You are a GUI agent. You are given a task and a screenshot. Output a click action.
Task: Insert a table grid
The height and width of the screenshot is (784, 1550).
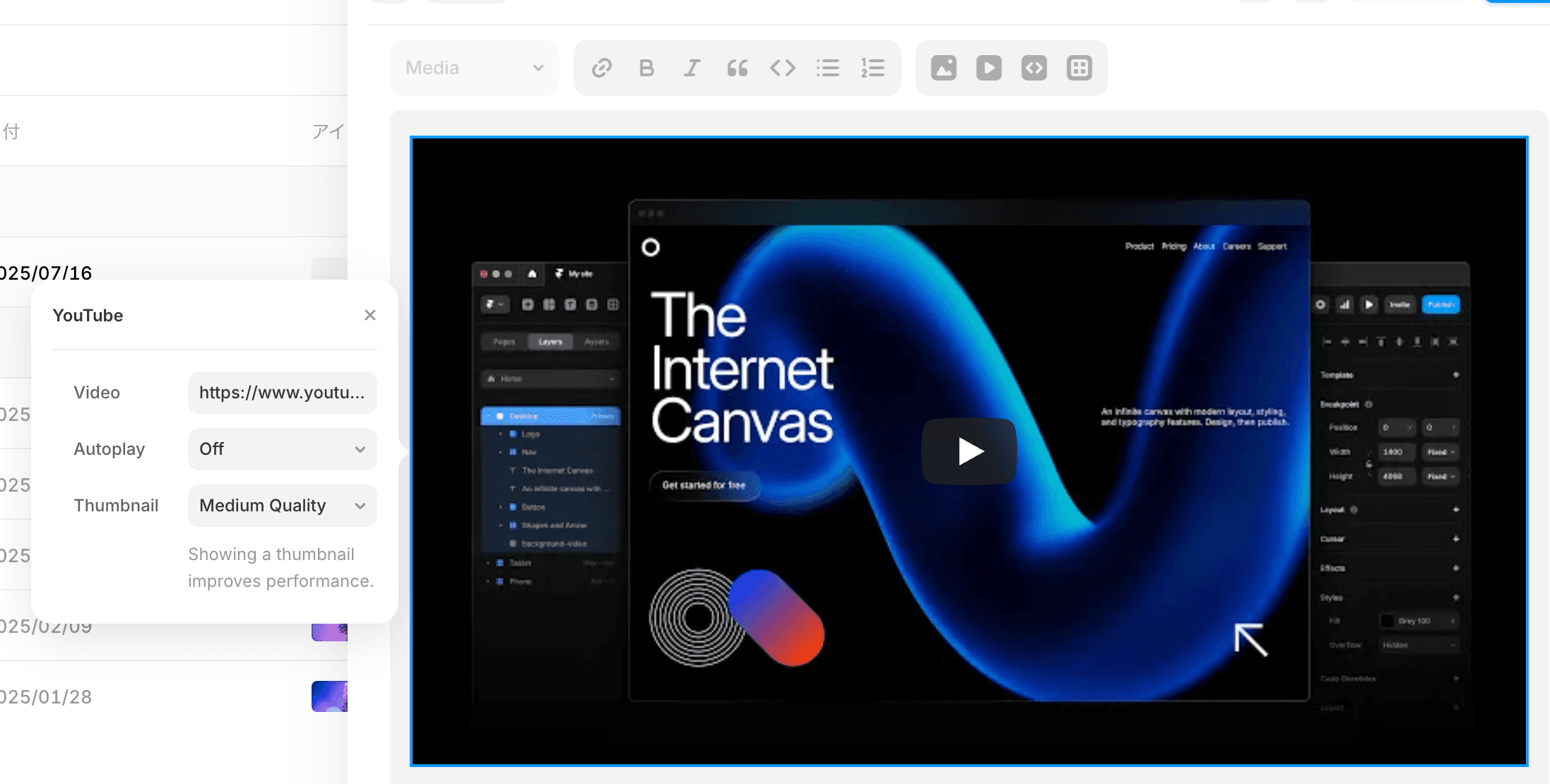[1079, 68]
